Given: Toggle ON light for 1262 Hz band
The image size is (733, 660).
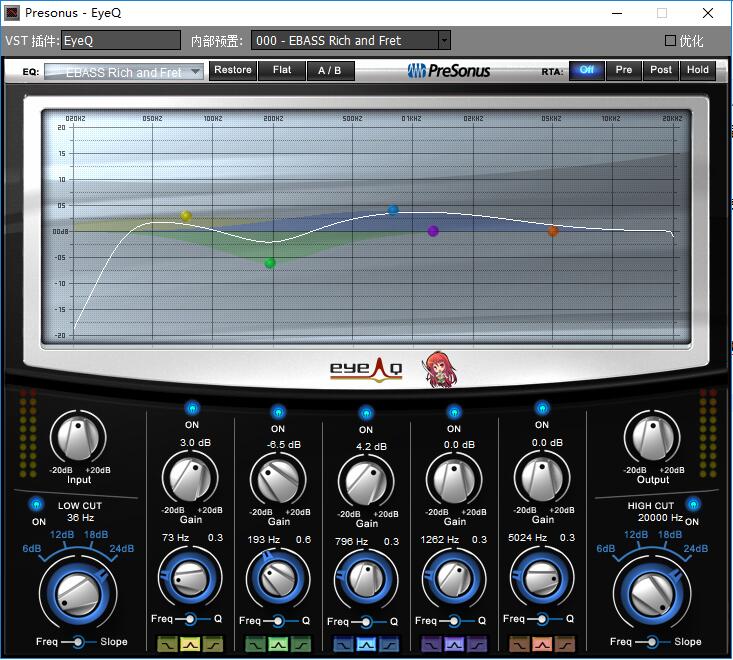Looking at the screenshot, I should click(x=454, y=412).
